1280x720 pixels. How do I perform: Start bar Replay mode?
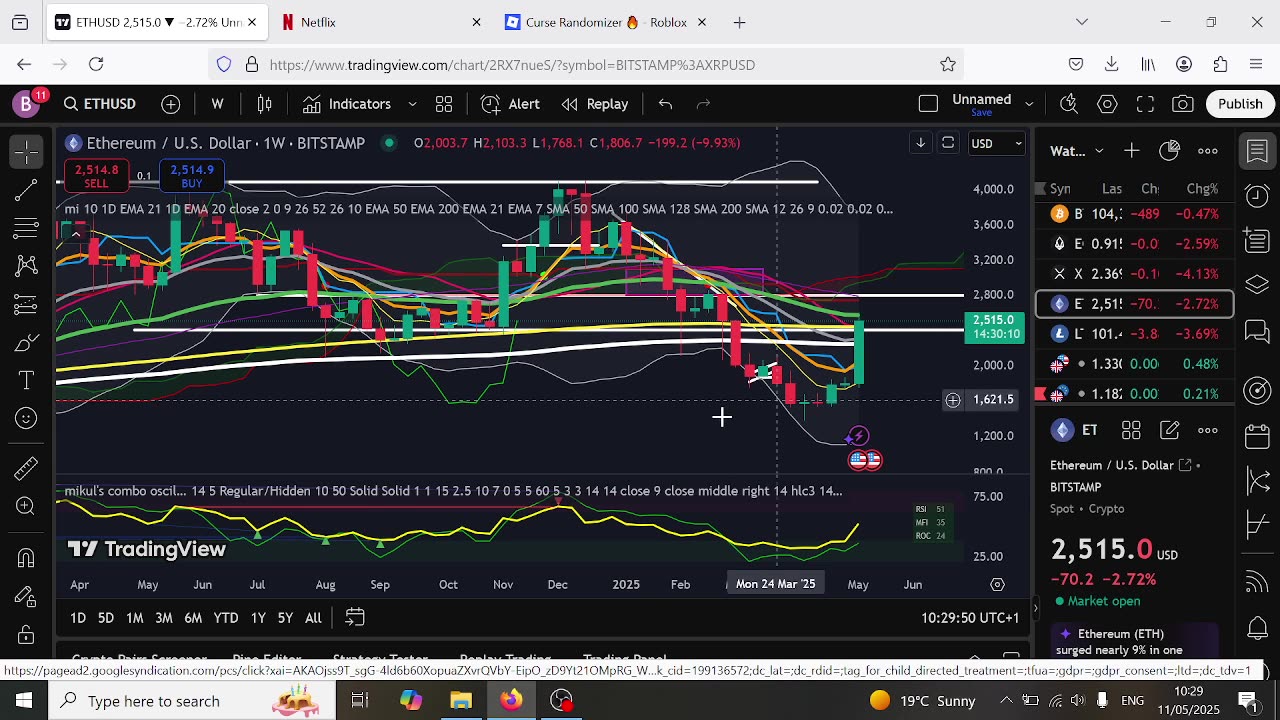click(x=595, y=104)
